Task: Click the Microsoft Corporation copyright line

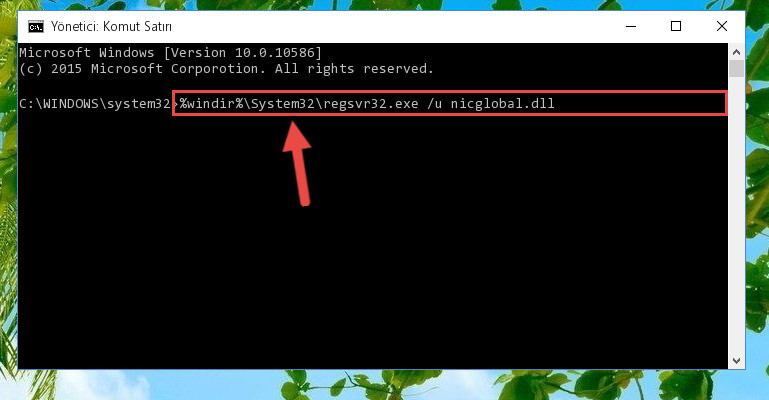Action: 226,69
